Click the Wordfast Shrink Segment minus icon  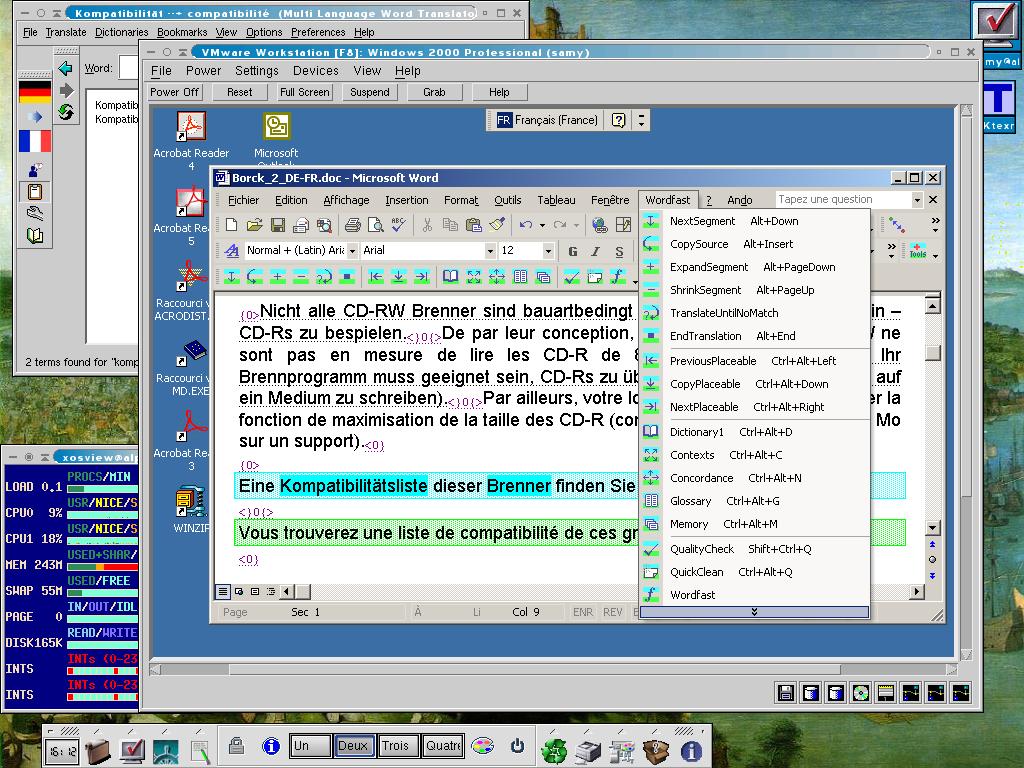(300, 277)
